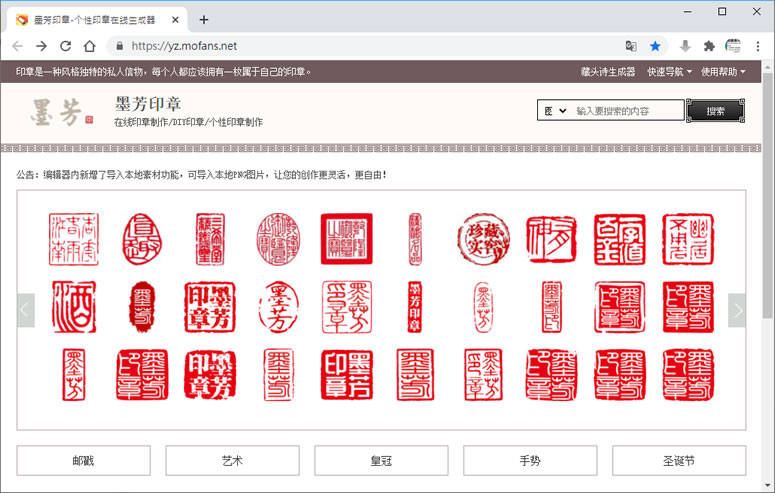Image resolution: width=775 pixels, height=493 pixels.
Task: Open the translate page icon
Action: (630, 46)
